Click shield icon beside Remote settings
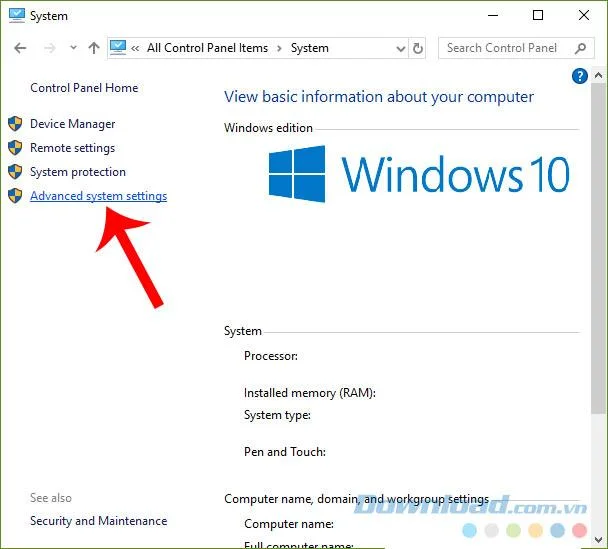This screenshot has width=608, height=549. (15, 148)
